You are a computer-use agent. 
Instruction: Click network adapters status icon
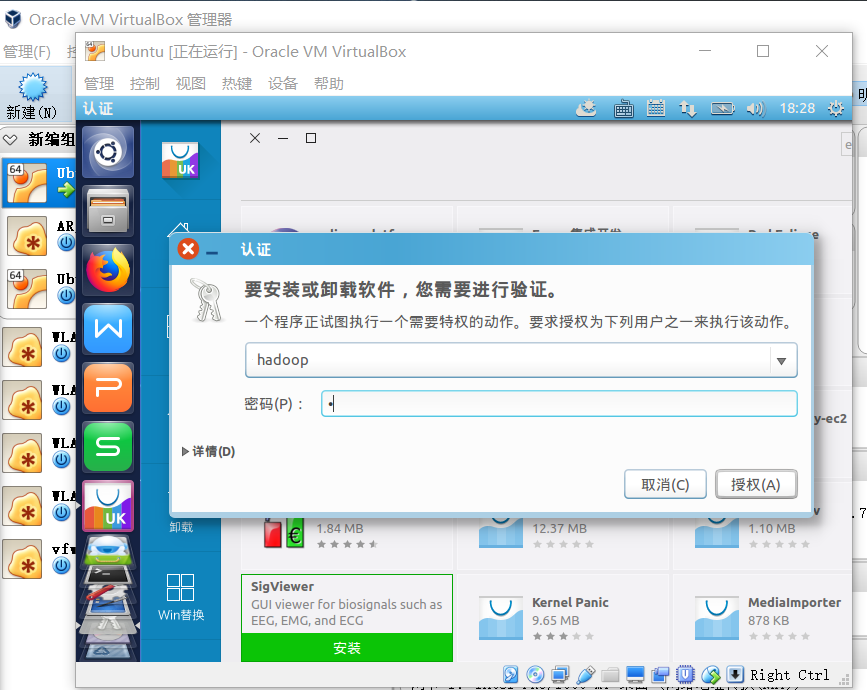(560, 675)
